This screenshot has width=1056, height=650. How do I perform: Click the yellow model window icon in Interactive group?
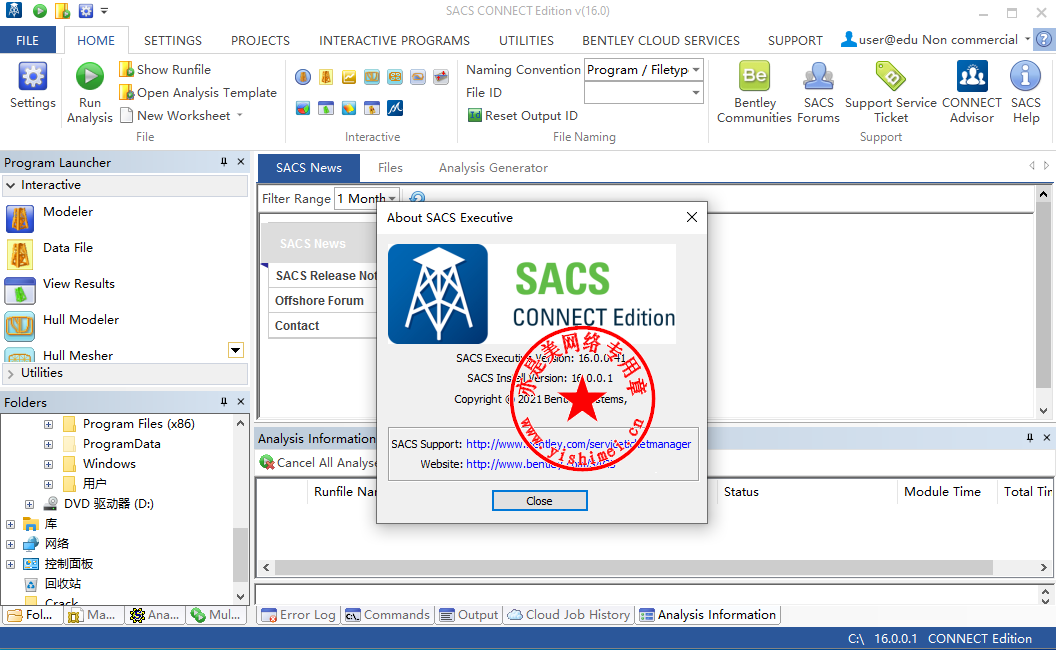[372, 108]
